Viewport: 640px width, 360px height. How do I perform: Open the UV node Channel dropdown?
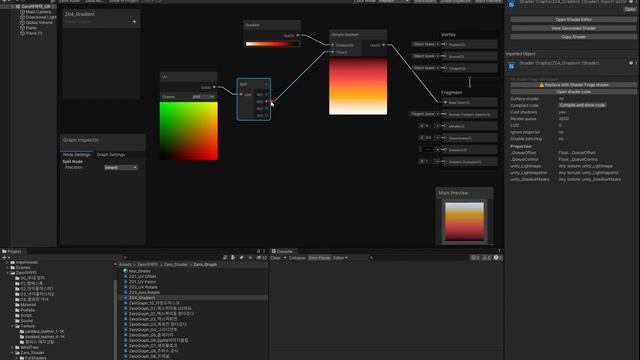(x=203, y=97)
